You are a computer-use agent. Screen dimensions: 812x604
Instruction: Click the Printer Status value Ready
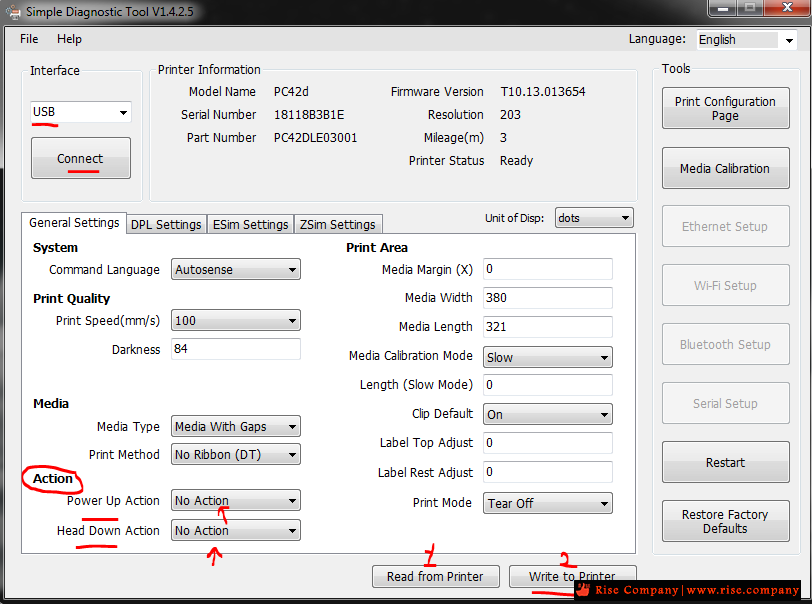pyautogui.click(x=516, y=161)
